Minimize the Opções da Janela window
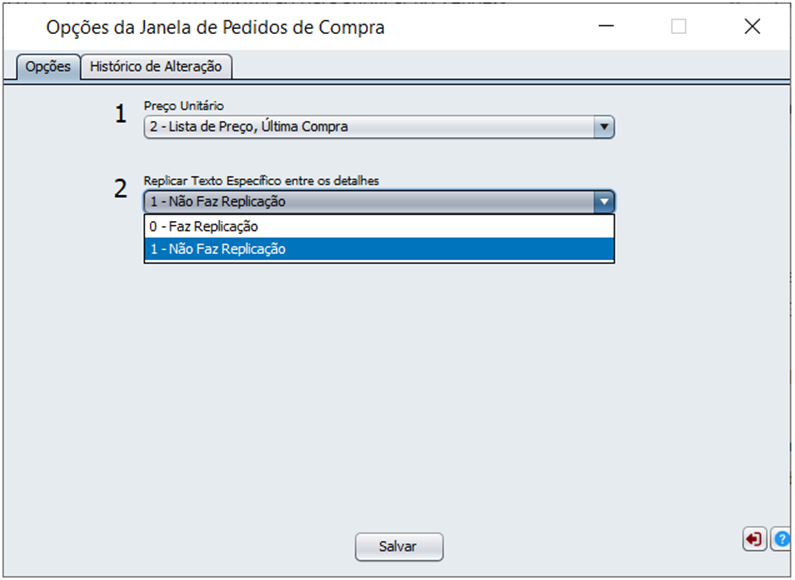This screenshot has height=580, width=795. coord(606,26)
